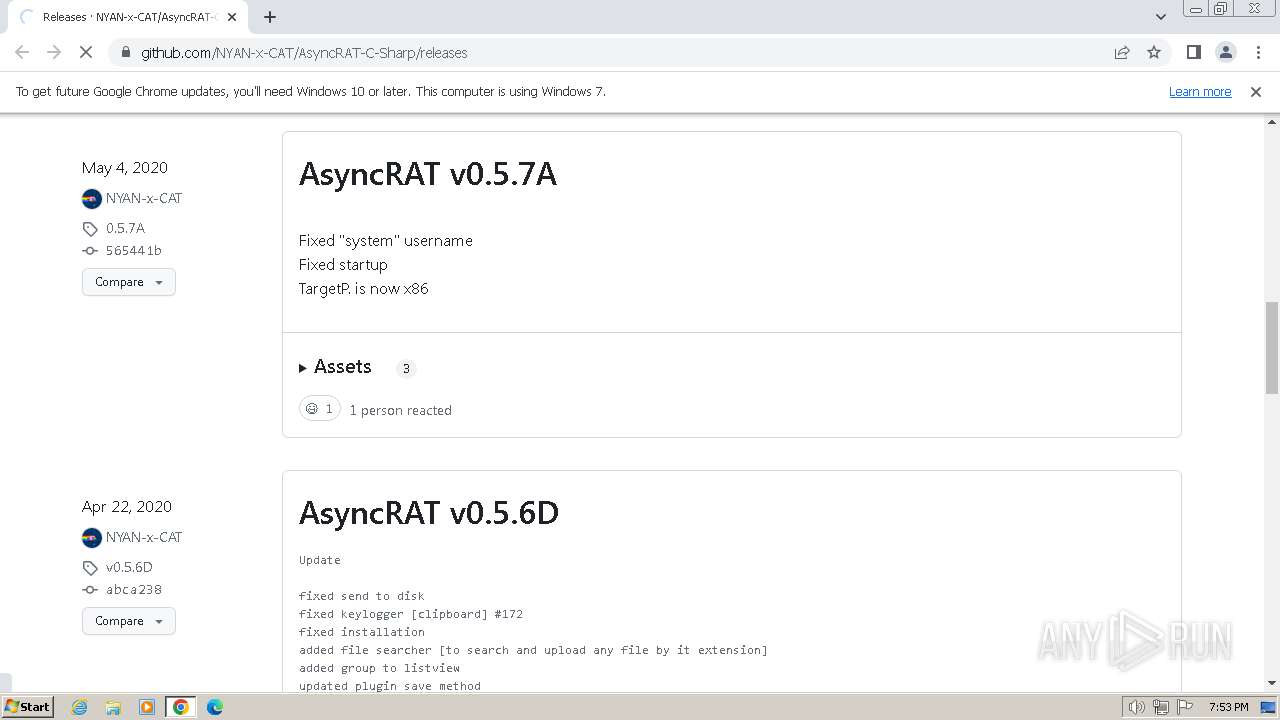Screen dimensions: 1280x720
Task: Stop loading the page
Action: (86, 53)
